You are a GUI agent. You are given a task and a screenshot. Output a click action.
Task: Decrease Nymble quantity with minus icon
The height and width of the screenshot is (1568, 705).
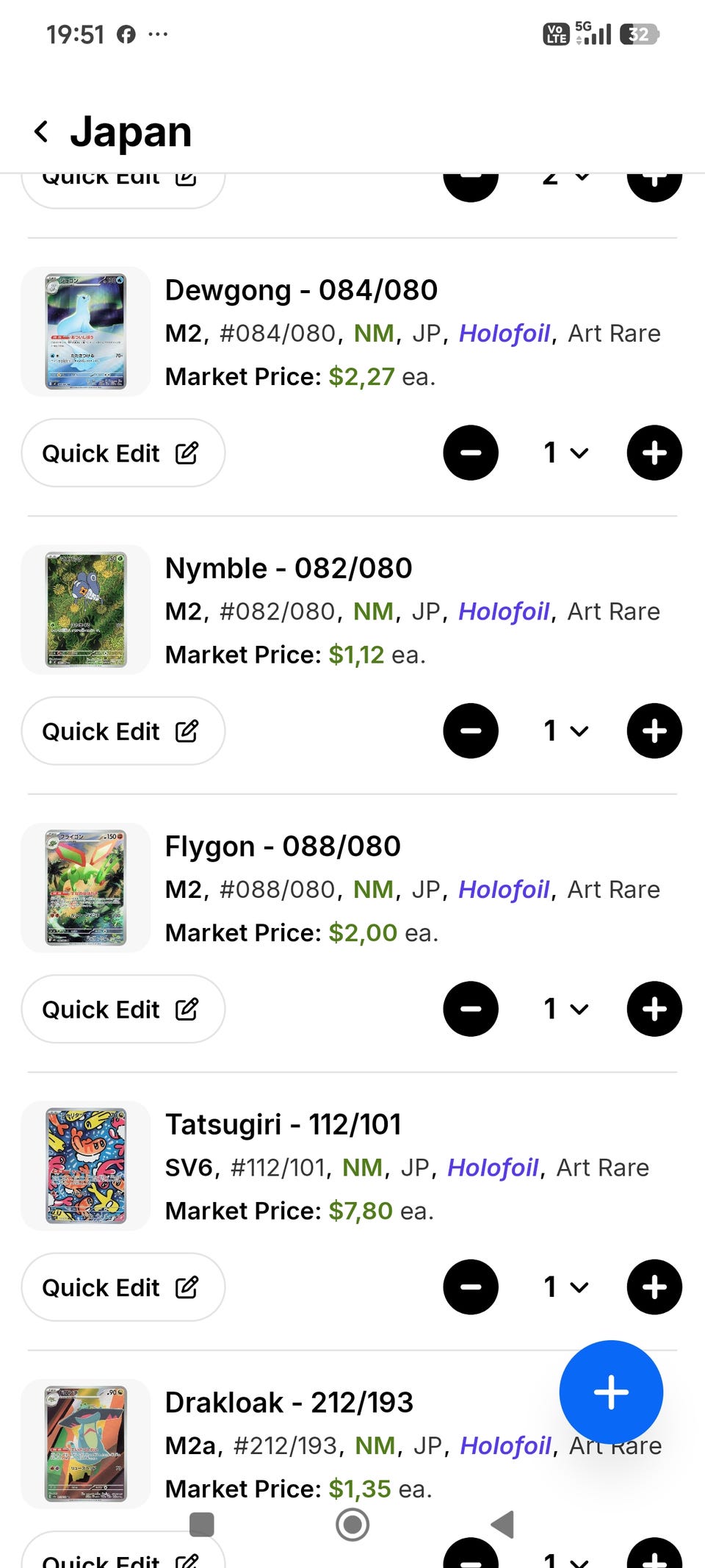[x=471, y=731]
